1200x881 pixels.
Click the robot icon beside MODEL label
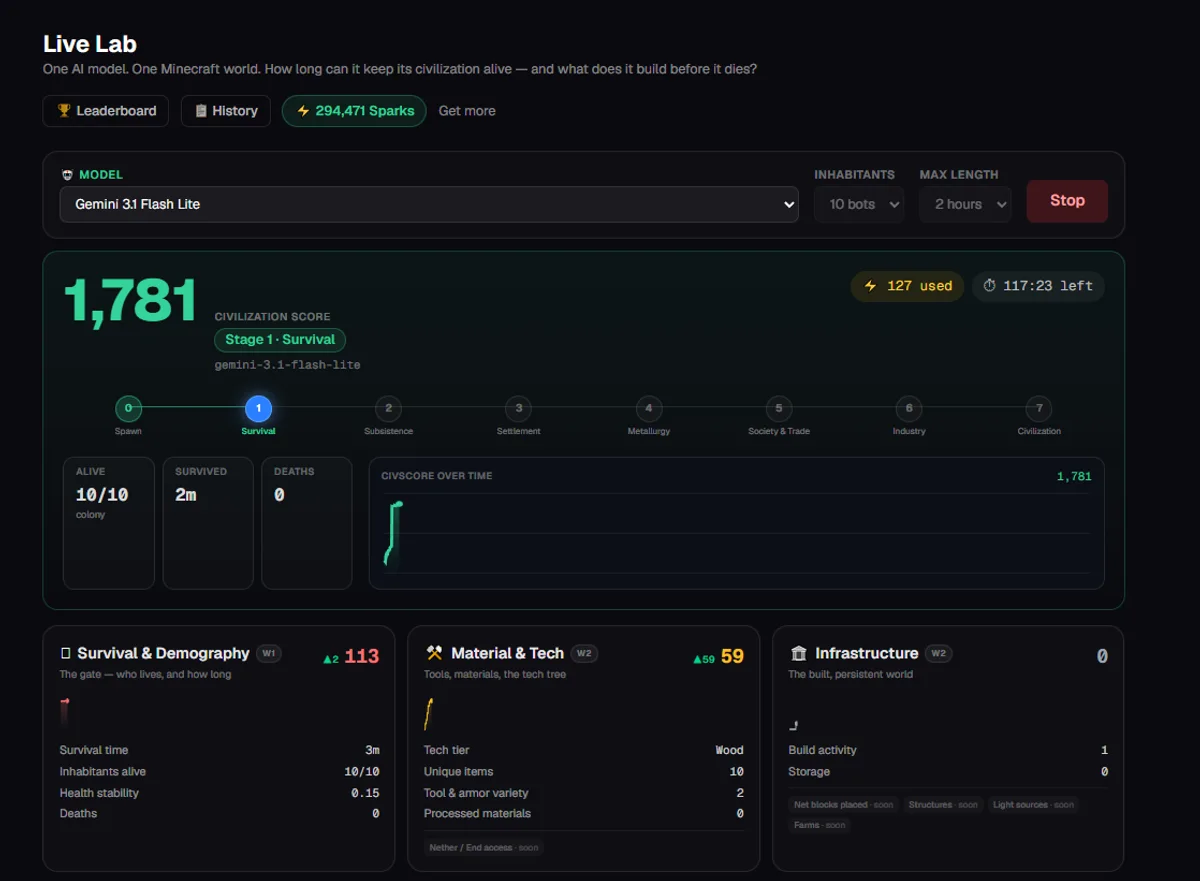[x=67, y=174]
